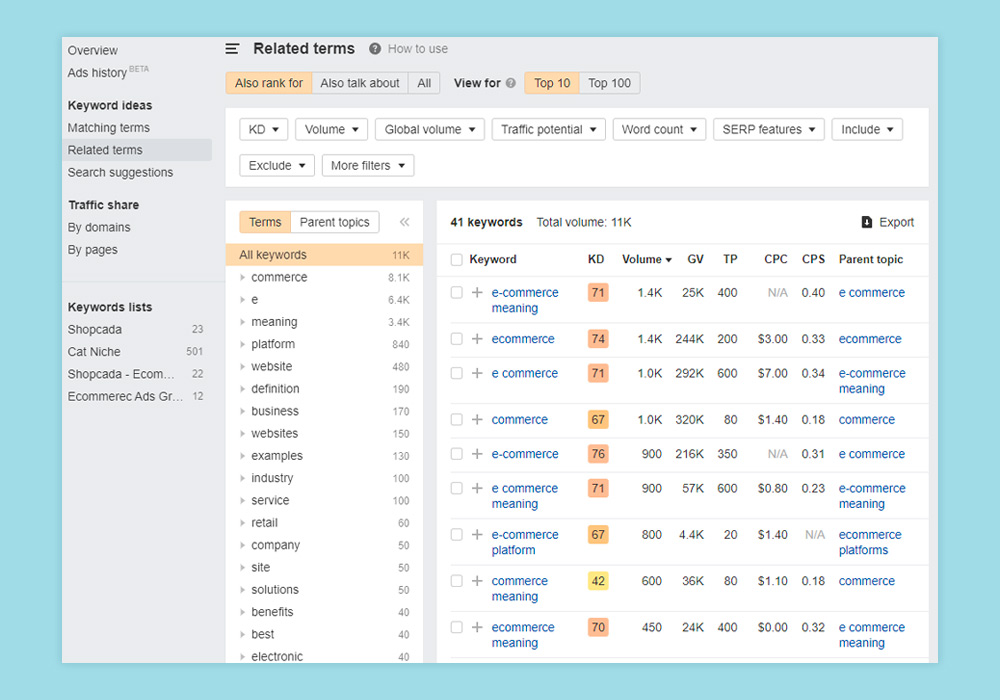This screenshot has width=1000, height=700.
Task: Check the 'e-commerce platform' row checkbox
Action: coord(457,535)
